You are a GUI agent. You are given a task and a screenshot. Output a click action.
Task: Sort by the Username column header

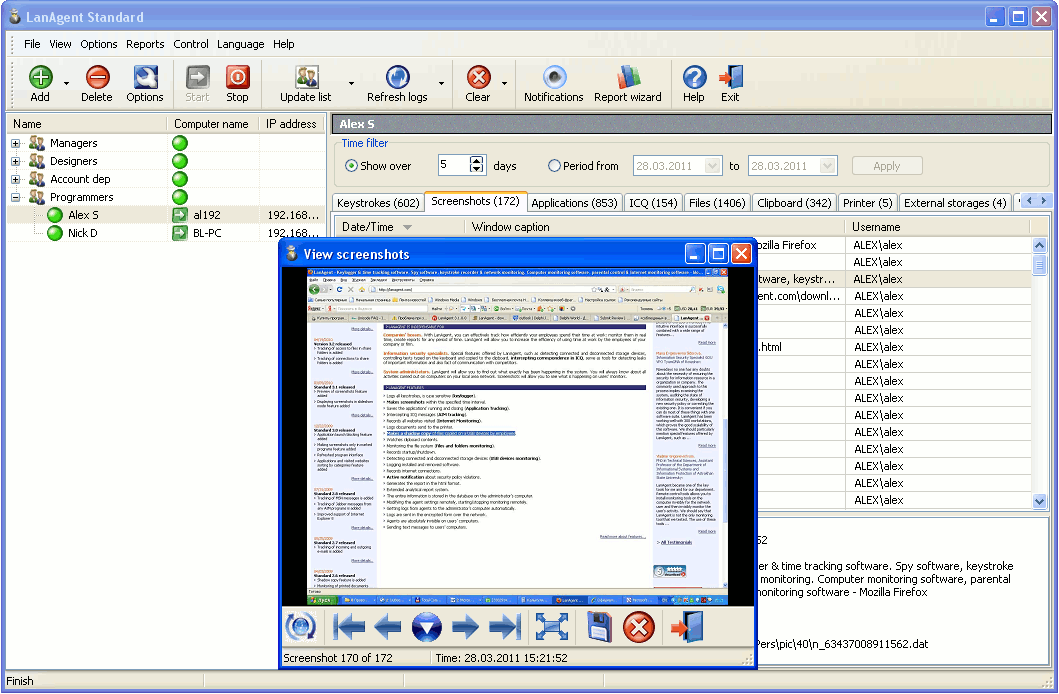click(x=876, y=227)
